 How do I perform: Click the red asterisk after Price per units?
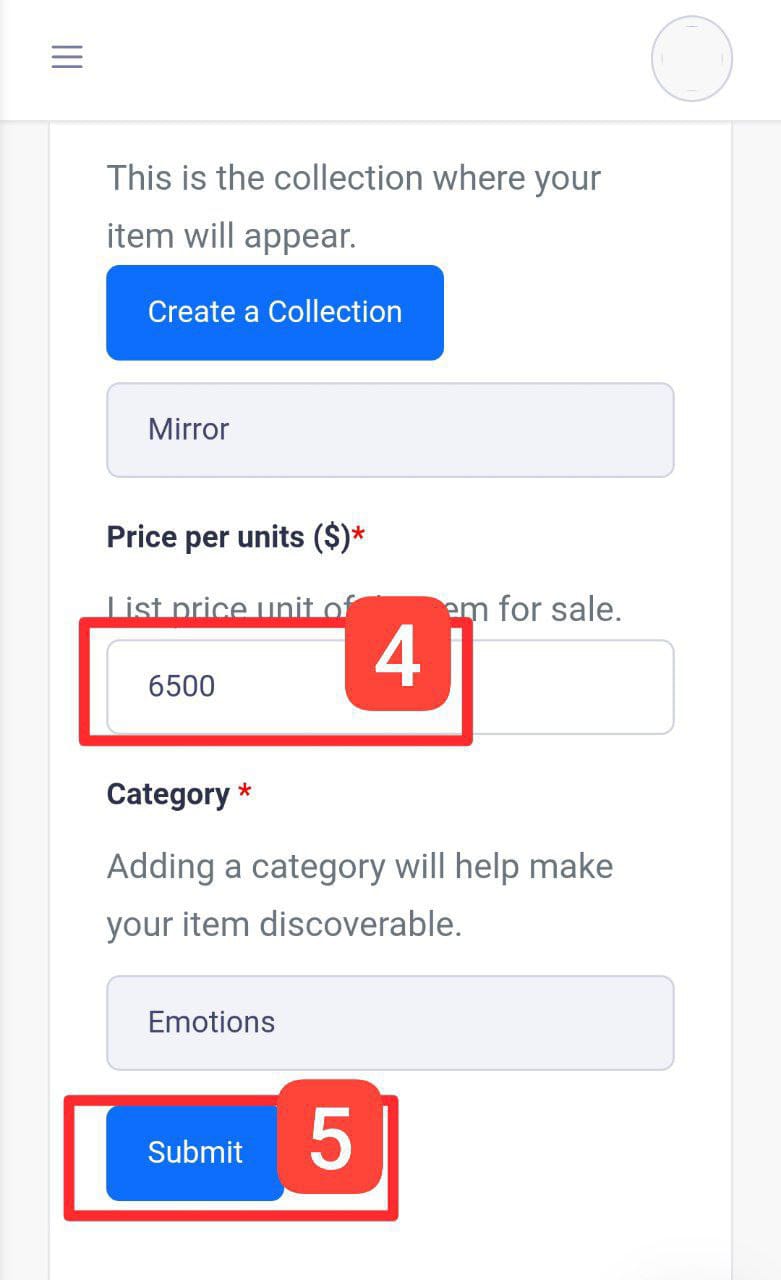point(359,537)
